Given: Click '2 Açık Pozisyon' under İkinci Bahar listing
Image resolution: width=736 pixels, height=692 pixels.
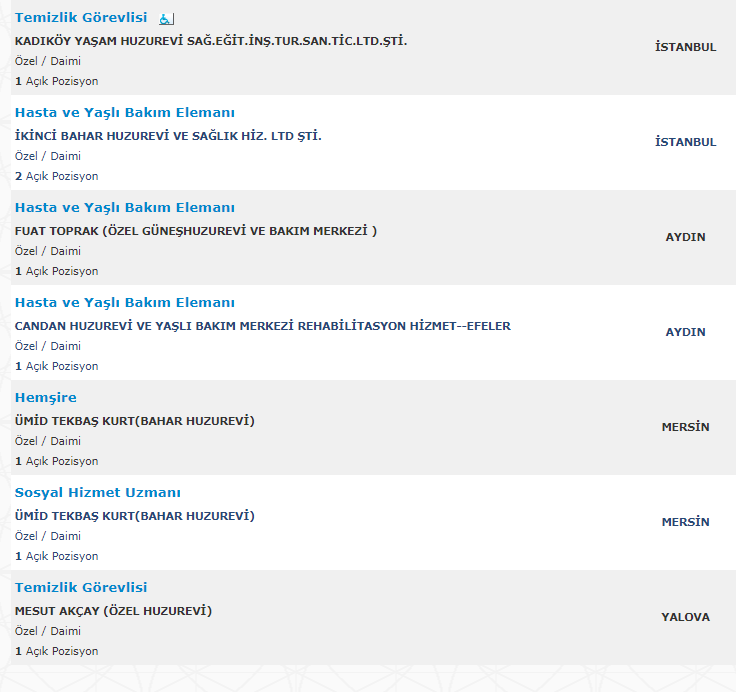Looking at the screenshot, I should pyautogui.click(x=56, y=176).
